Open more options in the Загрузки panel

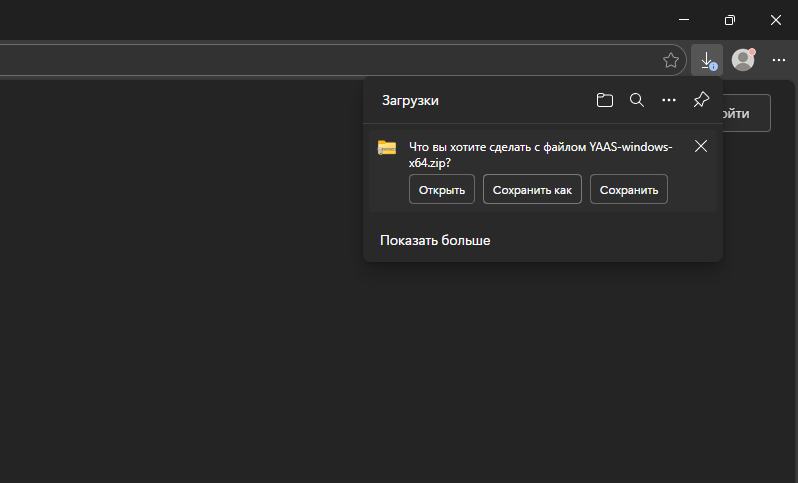click(x=669, y=100)
